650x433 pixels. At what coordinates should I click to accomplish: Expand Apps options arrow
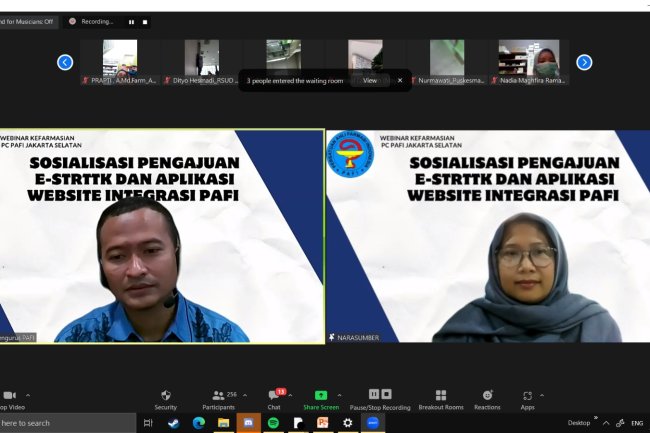point(542,395)
